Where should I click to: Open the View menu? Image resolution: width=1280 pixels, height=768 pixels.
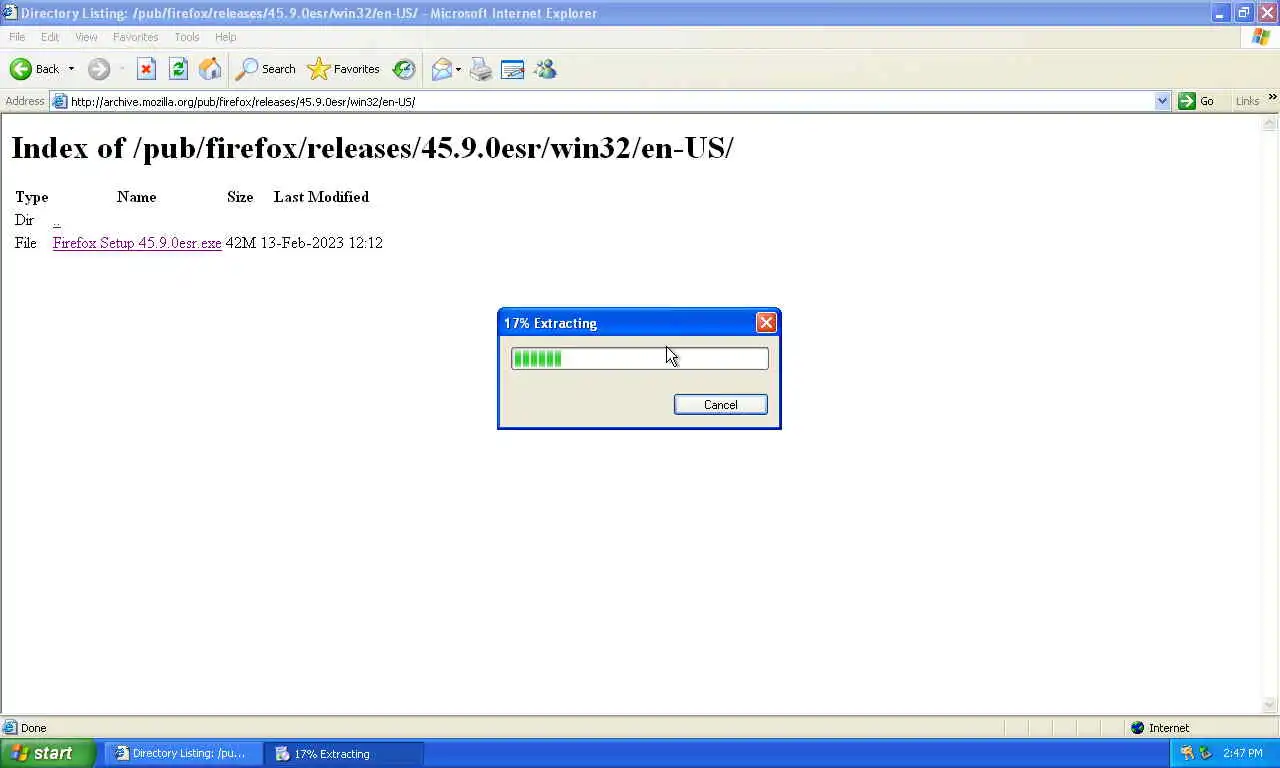click(x=86, y=37)
